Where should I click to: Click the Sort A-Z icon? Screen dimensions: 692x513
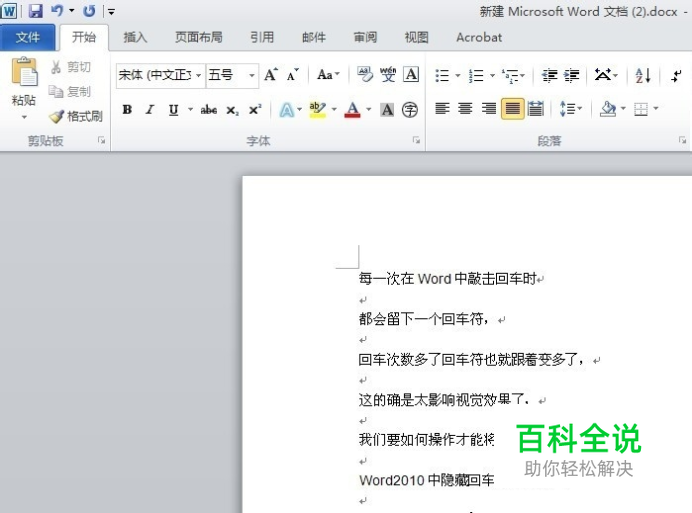[643, 75]
